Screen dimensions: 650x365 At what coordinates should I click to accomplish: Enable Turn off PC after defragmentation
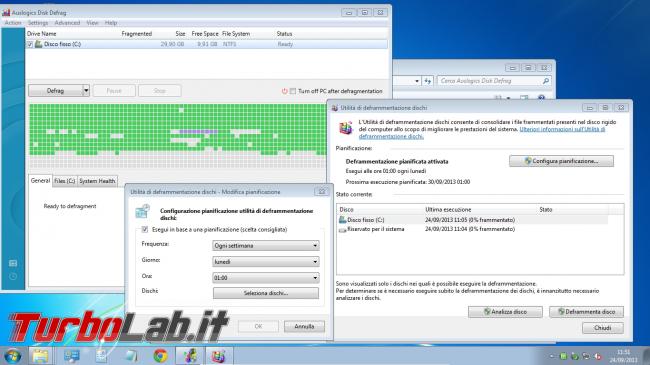(293, 91)
